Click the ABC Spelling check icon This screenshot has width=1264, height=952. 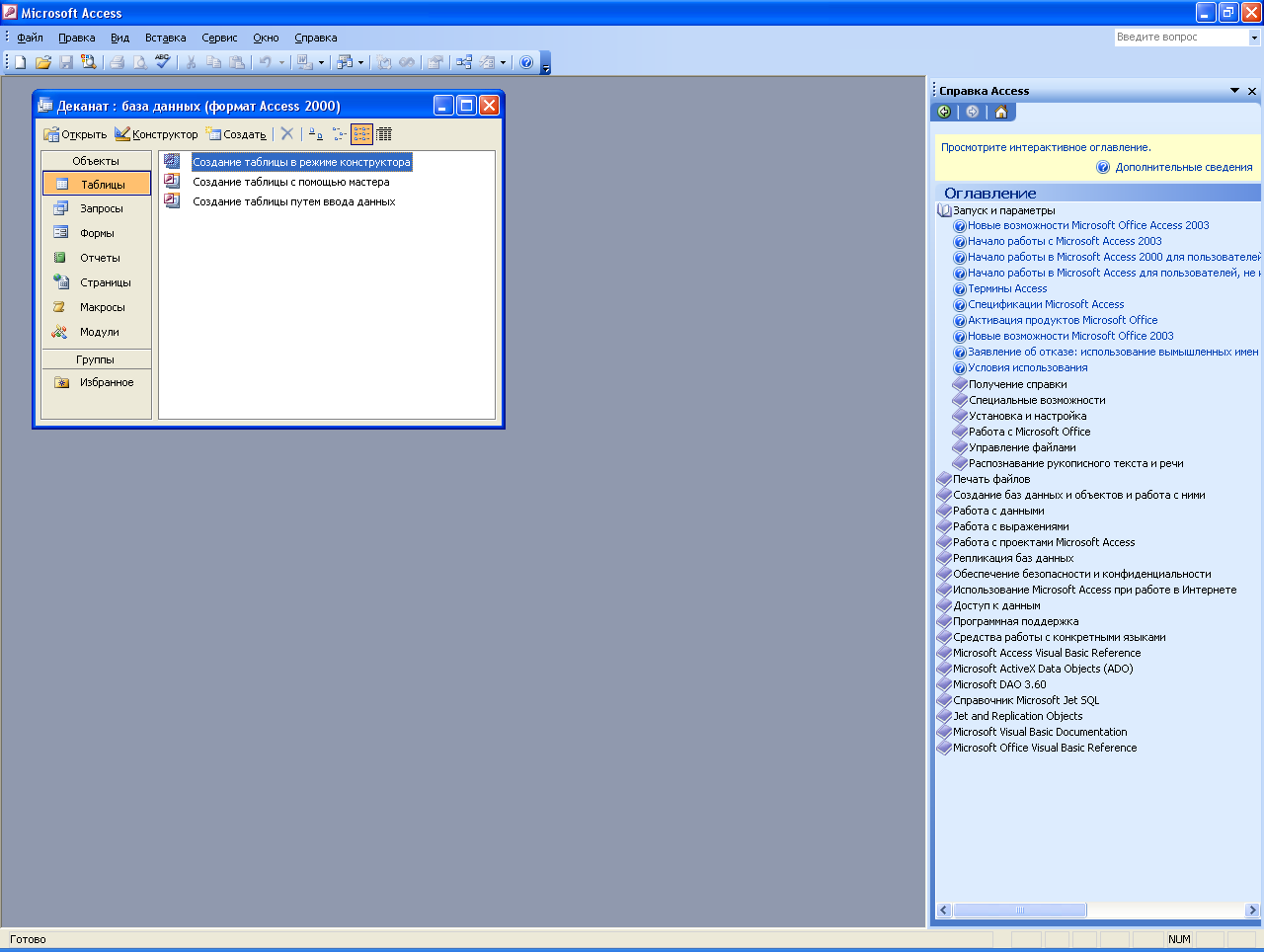pyautogui.click(x=163, y=62)
